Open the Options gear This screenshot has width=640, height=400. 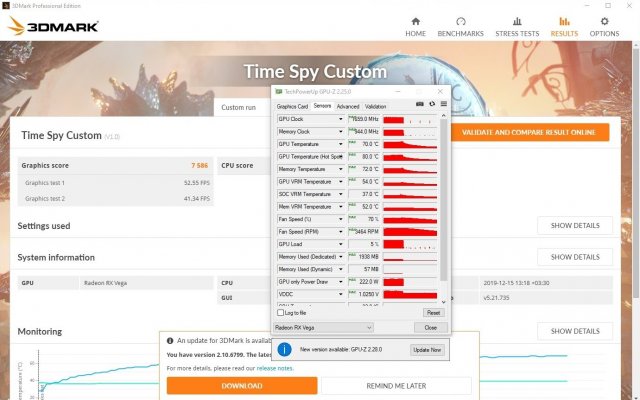click(x=604, y=25)
